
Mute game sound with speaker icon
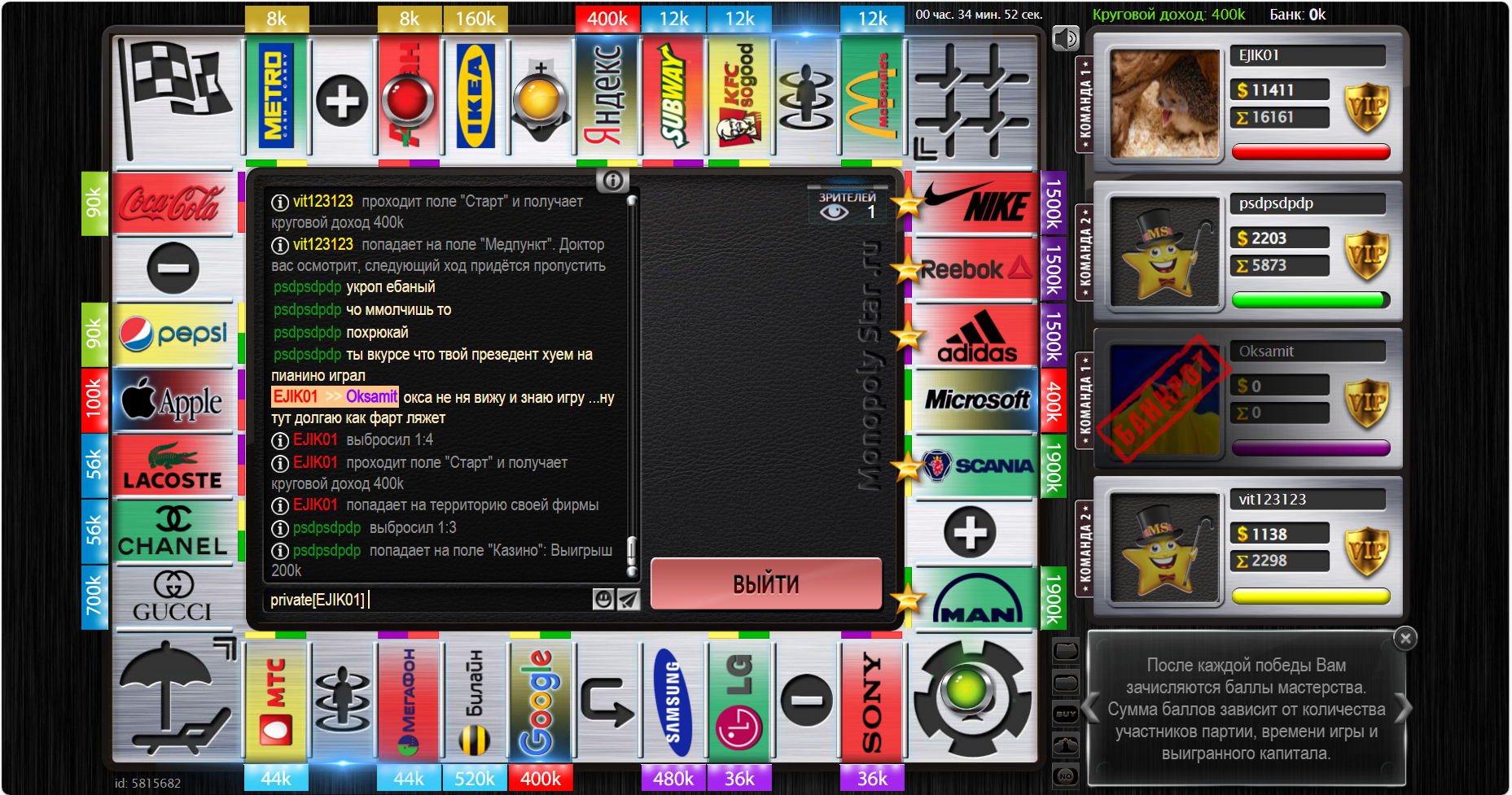pyautogui.click(x=1066, y=38)
